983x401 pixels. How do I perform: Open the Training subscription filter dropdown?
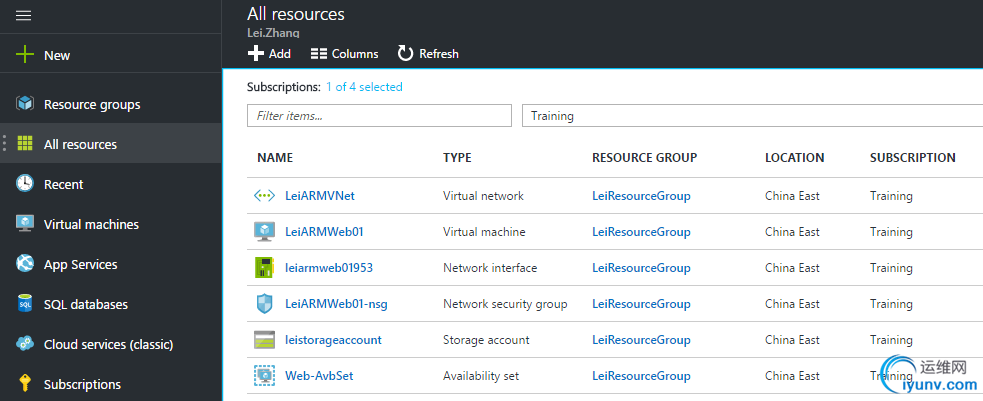[x=752, y=116]
